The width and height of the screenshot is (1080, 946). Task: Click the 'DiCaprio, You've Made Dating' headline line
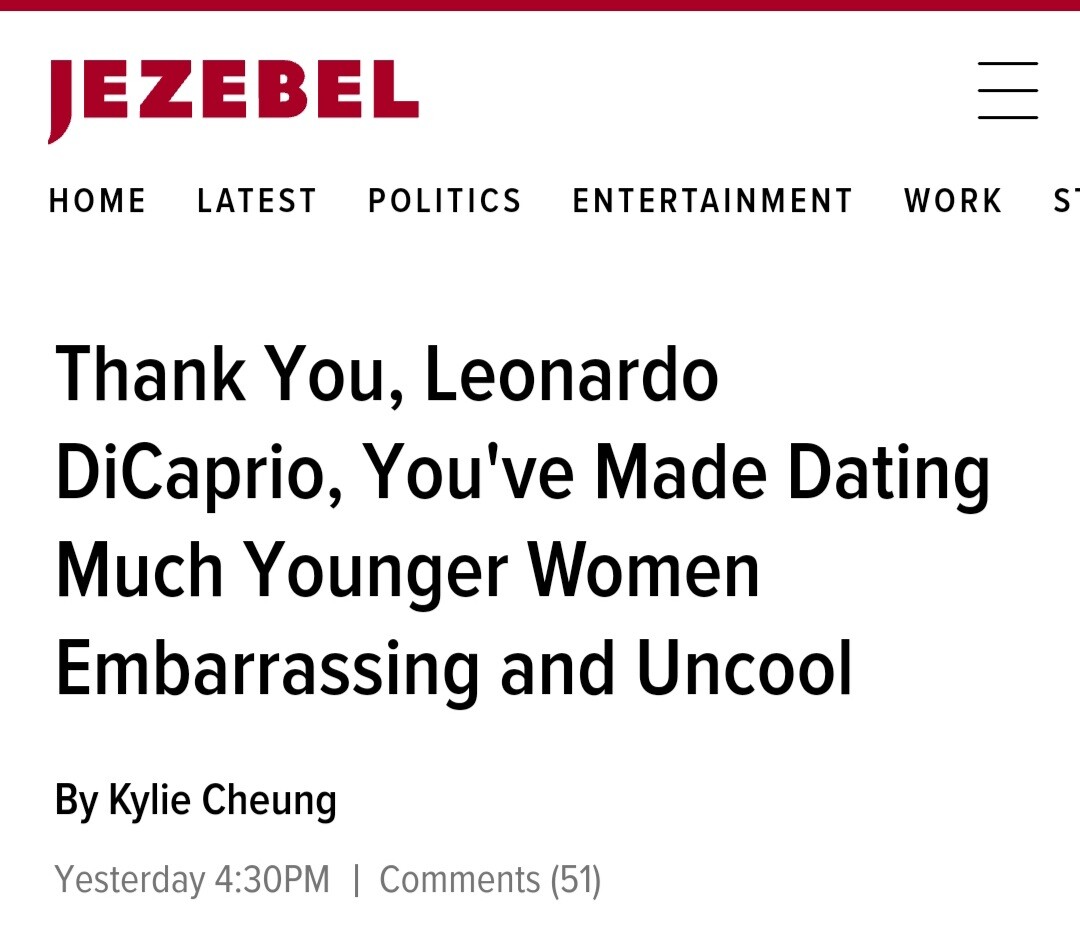(x=523, y=473)
